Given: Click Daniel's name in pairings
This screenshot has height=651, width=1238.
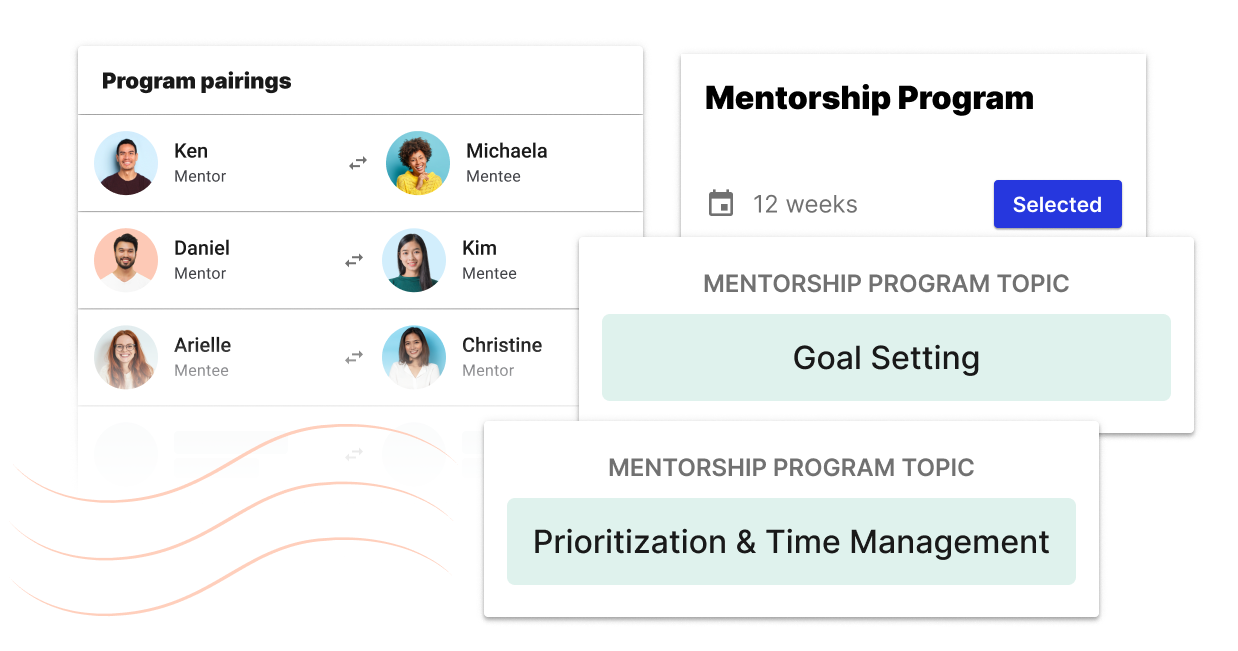Looking at the screenshot, I should pos(202,248).
